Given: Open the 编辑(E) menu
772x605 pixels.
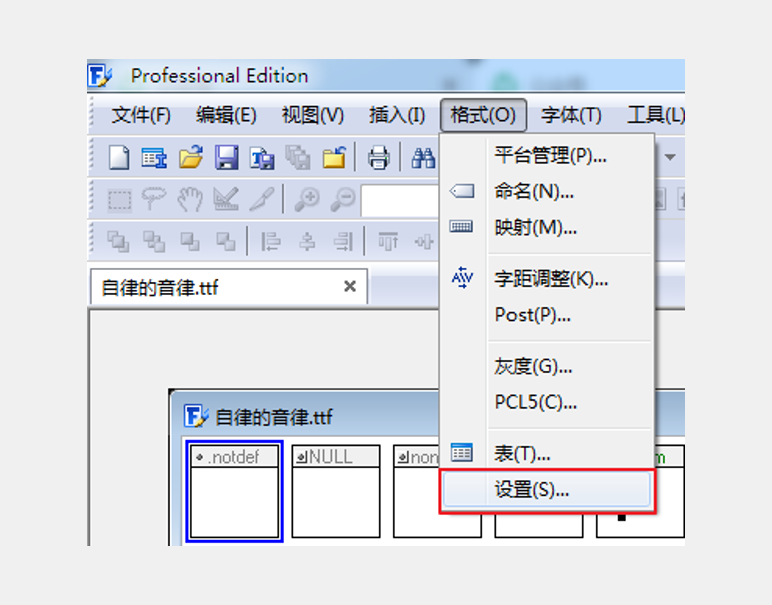Looking at the screenshot, I should 226,116.
